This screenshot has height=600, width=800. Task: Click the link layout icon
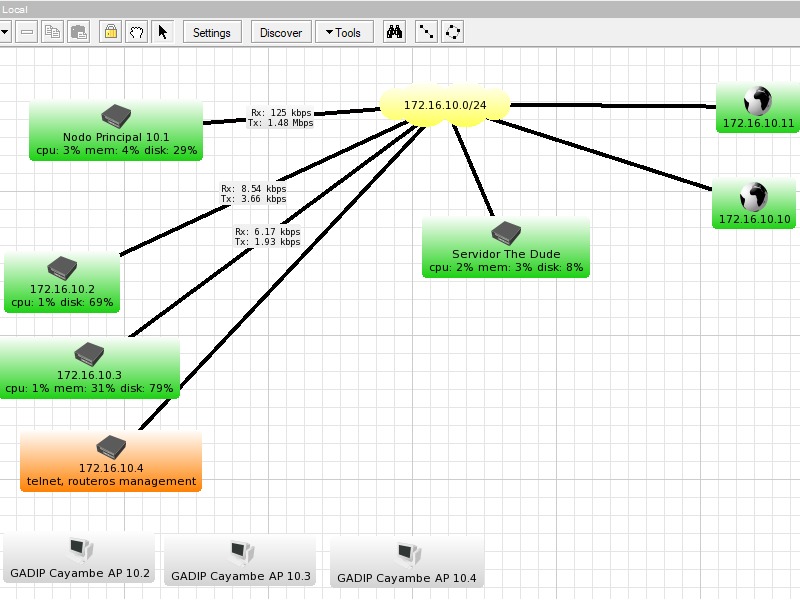(426, 32)
